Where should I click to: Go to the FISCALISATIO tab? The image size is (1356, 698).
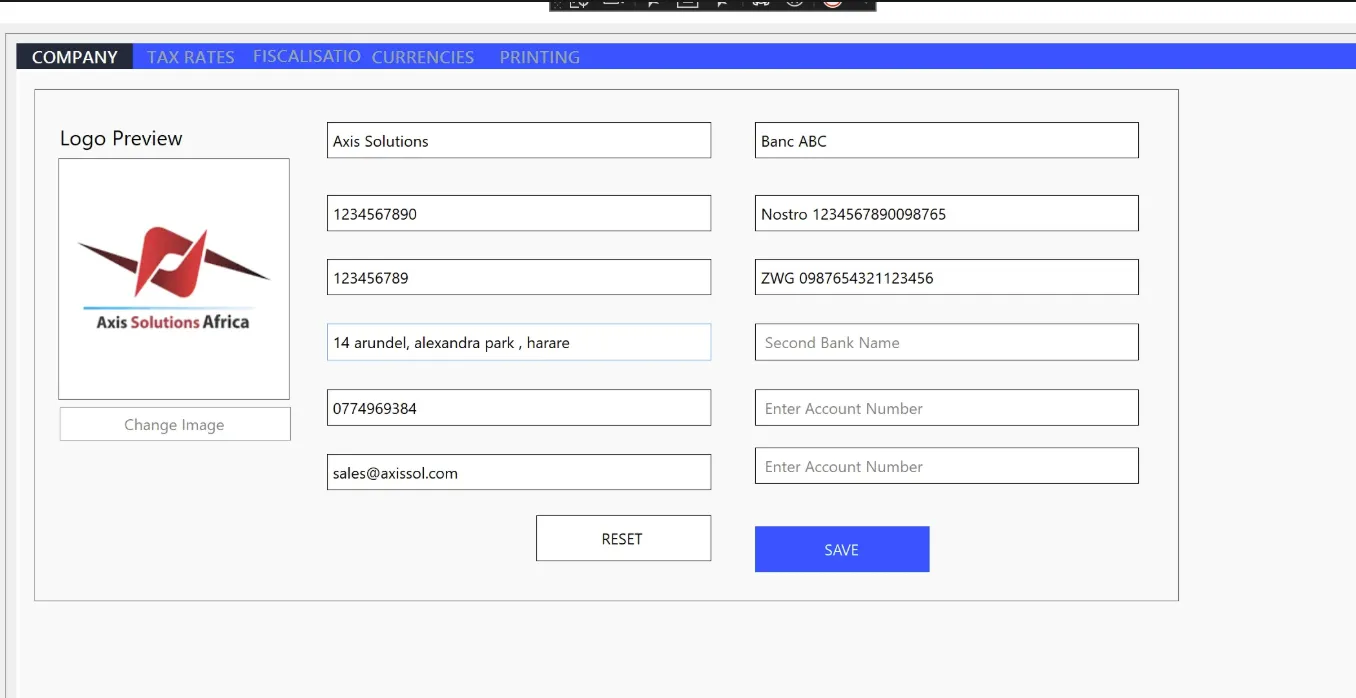(306, 56)
